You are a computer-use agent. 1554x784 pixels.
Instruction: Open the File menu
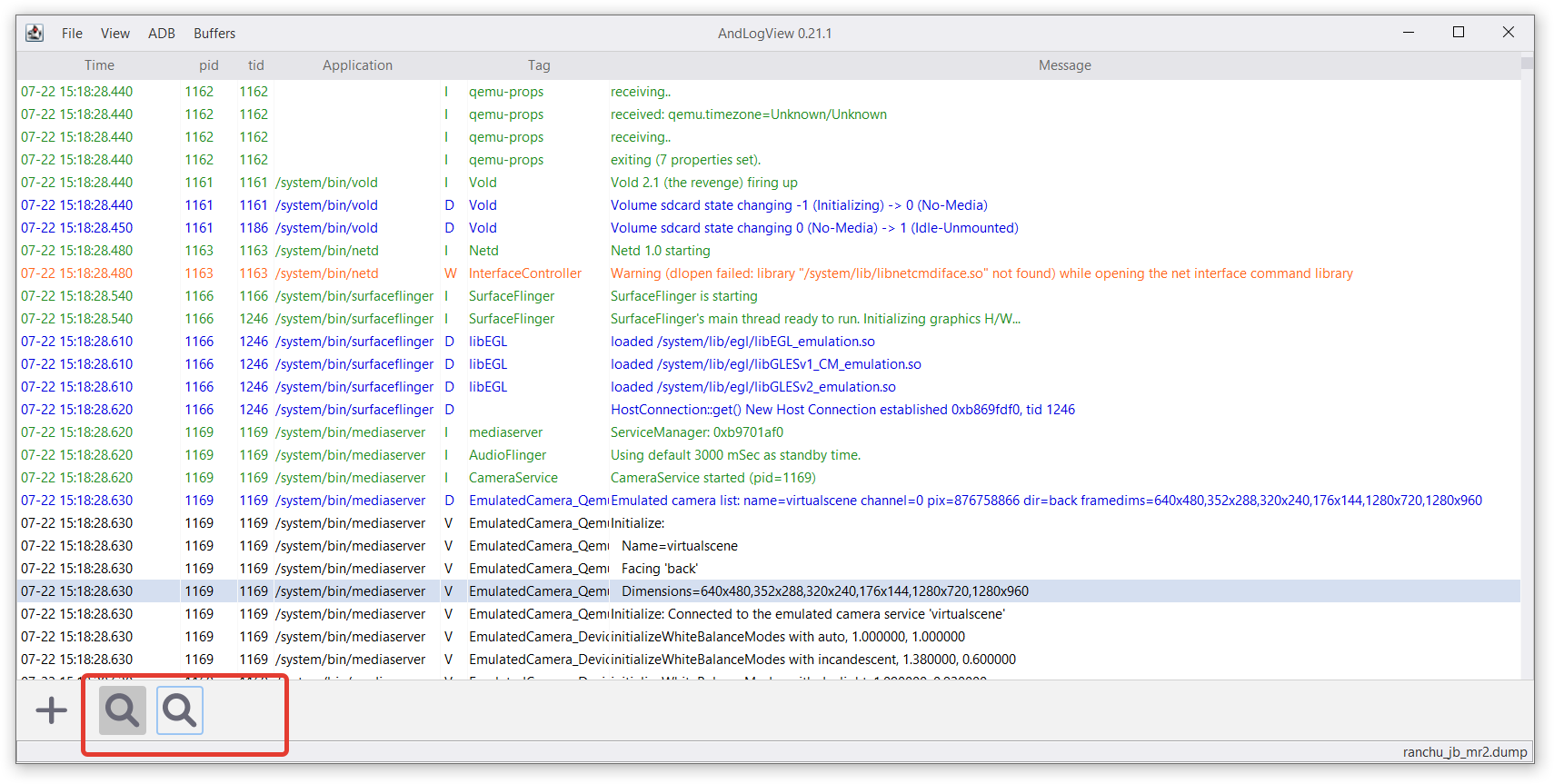[x=72, y=34]
